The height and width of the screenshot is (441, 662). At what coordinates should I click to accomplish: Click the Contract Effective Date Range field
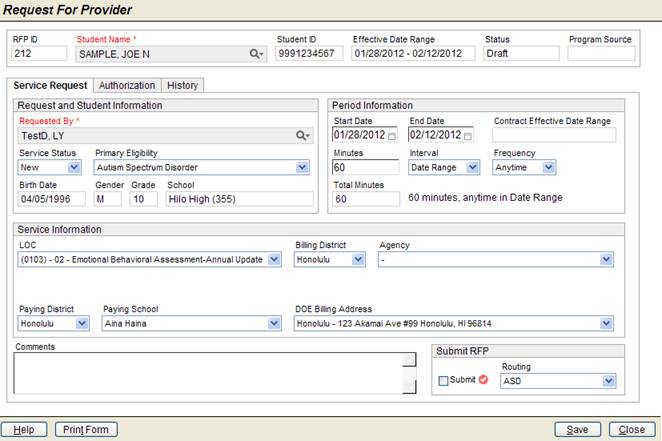tap(554, 135)
